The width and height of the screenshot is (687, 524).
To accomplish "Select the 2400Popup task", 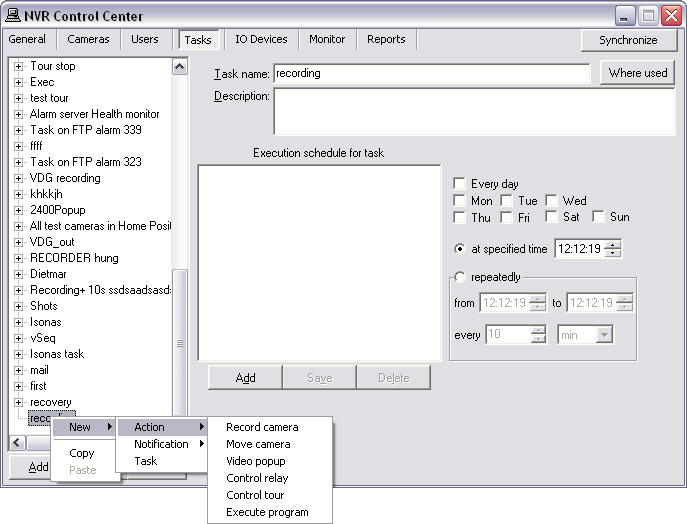I will pyautogui.click(x=58, y=210).
